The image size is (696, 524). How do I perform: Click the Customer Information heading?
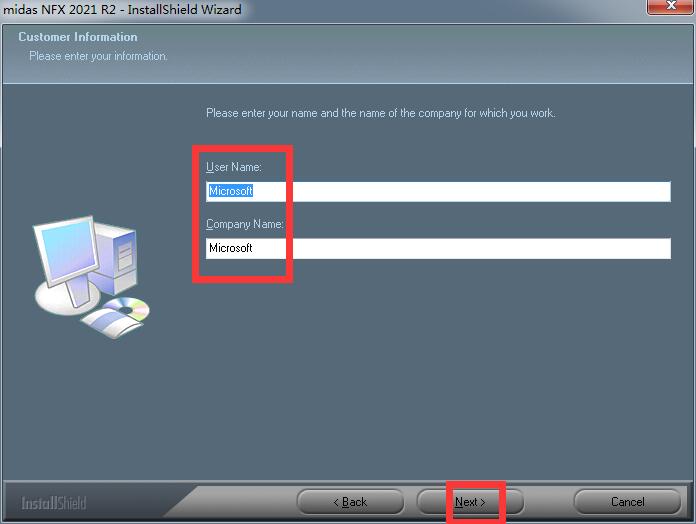click(x=78, y=37)
